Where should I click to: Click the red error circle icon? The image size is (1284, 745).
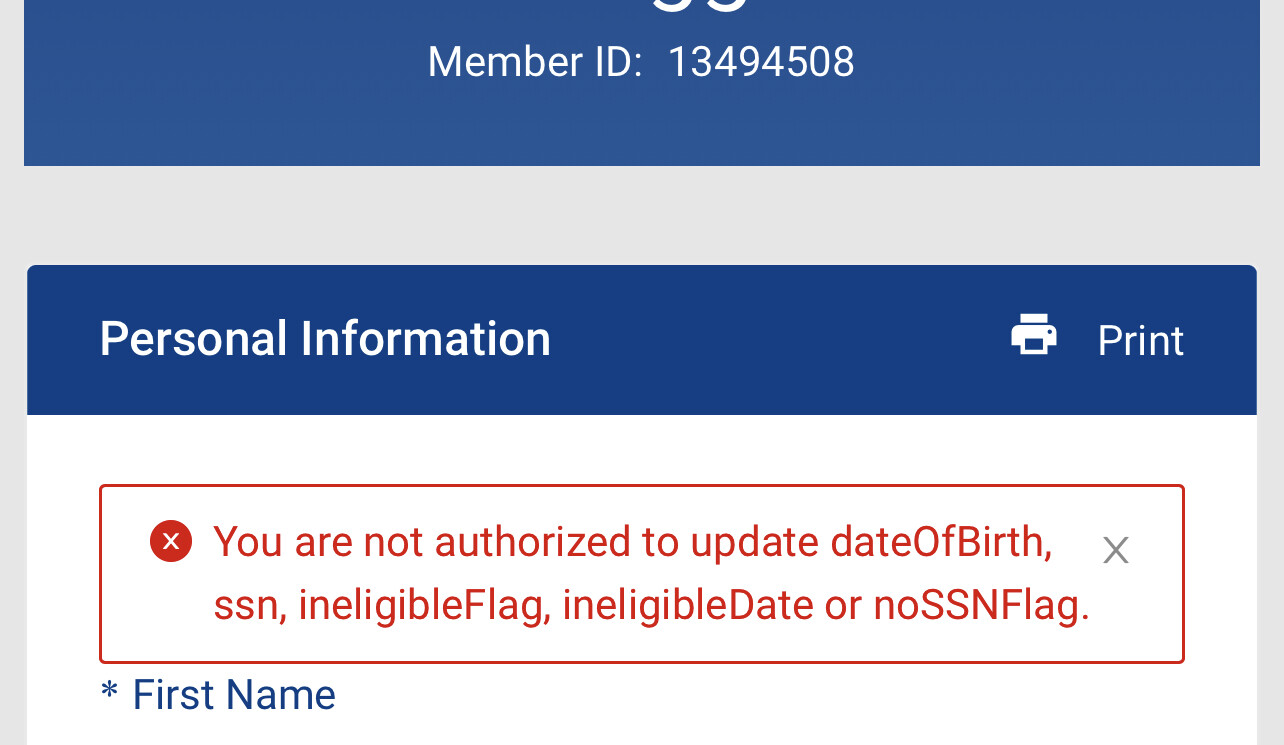click(x=171, y=541)
